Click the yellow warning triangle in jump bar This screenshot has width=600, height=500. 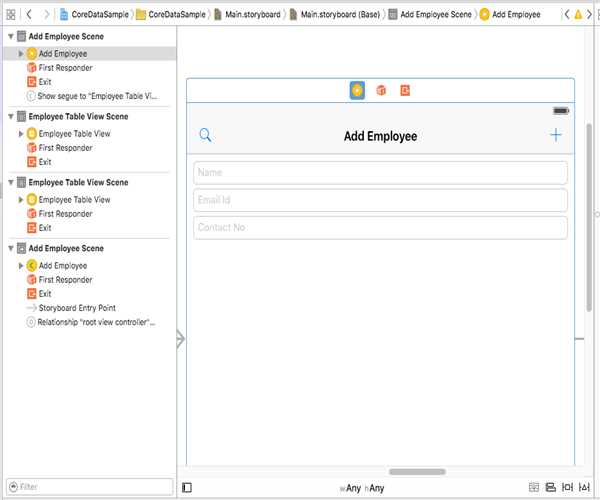[577, 15]
